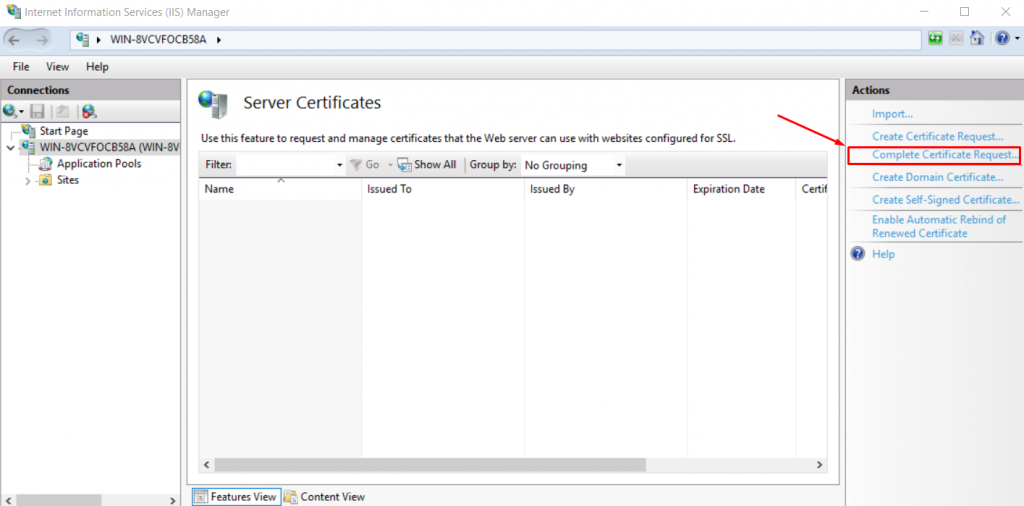Click the server node icon in tree
Viewport: 1024px width, 506px height.
point(29,147)
